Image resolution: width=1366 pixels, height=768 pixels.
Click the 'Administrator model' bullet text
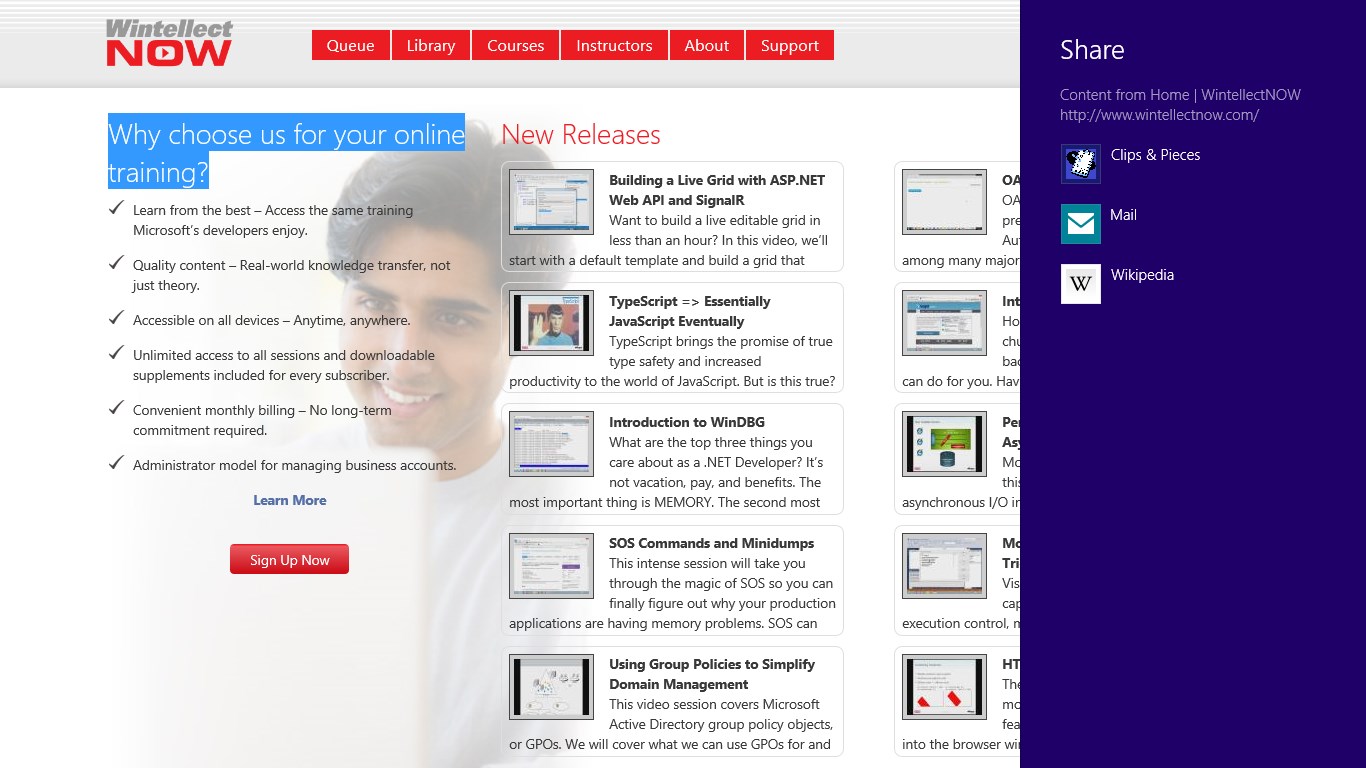(x=295, y=465)
